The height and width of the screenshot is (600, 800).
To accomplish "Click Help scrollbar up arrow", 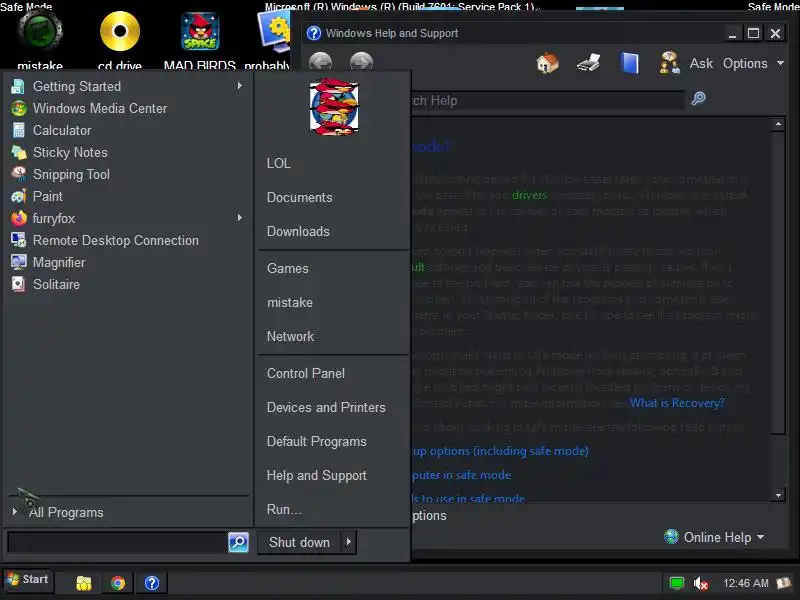I will [x=778, y=124].
